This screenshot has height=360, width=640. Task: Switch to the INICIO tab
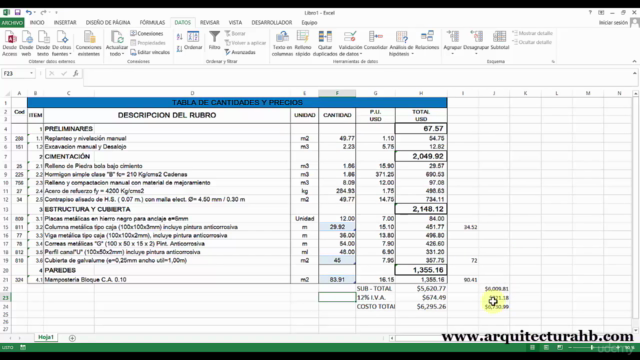click(x=37, y=23)
